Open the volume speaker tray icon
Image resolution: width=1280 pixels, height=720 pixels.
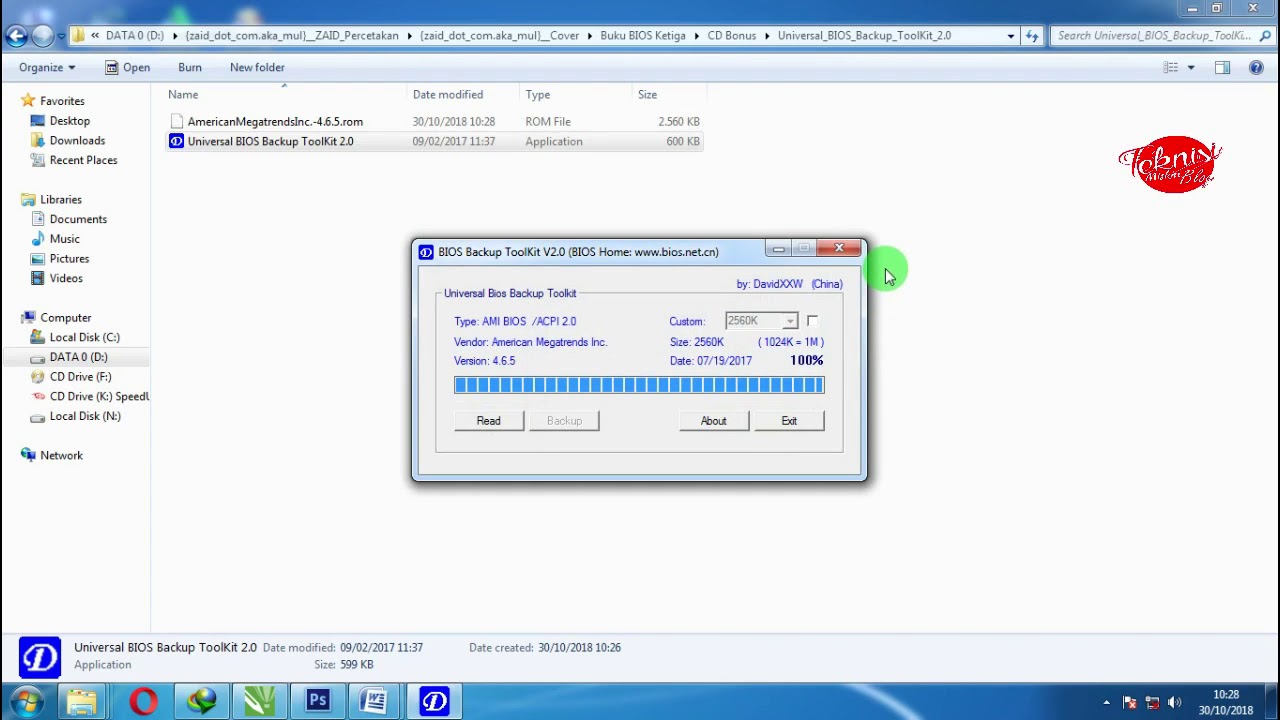click(x=1174, y=702)
